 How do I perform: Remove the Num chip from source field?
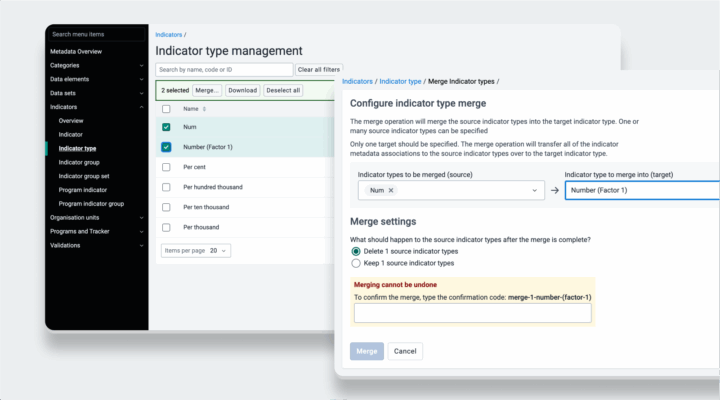point(391,190)
